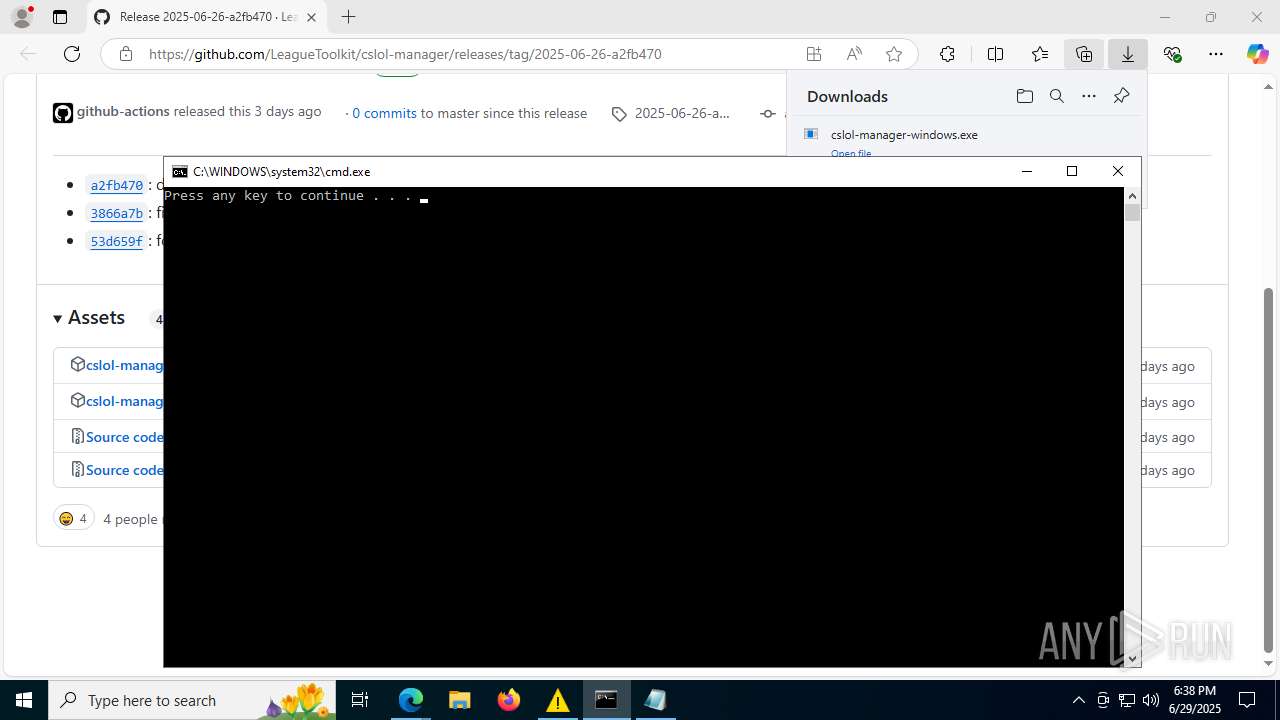The height and width of the screenshot is (720, 1280).
Task: Collapse the Assets section
Action: 89,318
